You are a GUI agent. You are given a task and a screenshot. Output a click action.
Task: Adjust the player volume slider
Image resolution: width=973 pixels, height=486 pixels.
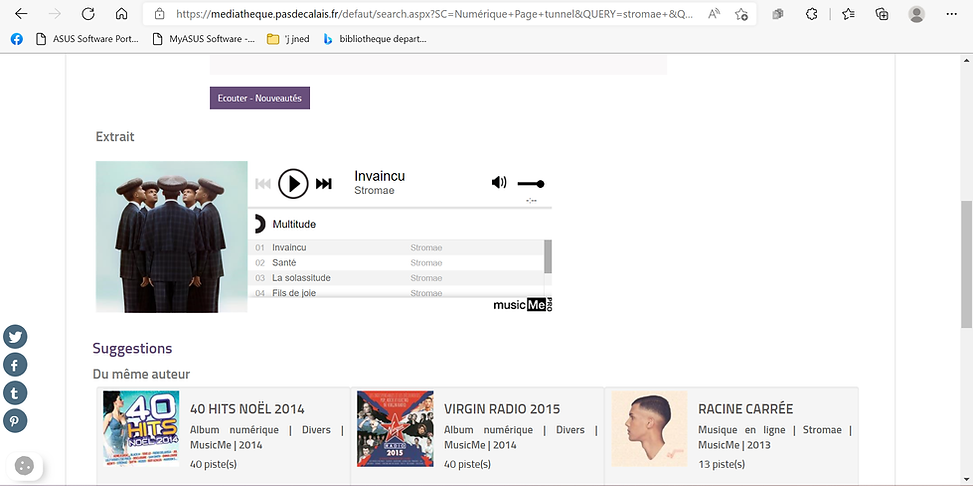pos(531,184)
